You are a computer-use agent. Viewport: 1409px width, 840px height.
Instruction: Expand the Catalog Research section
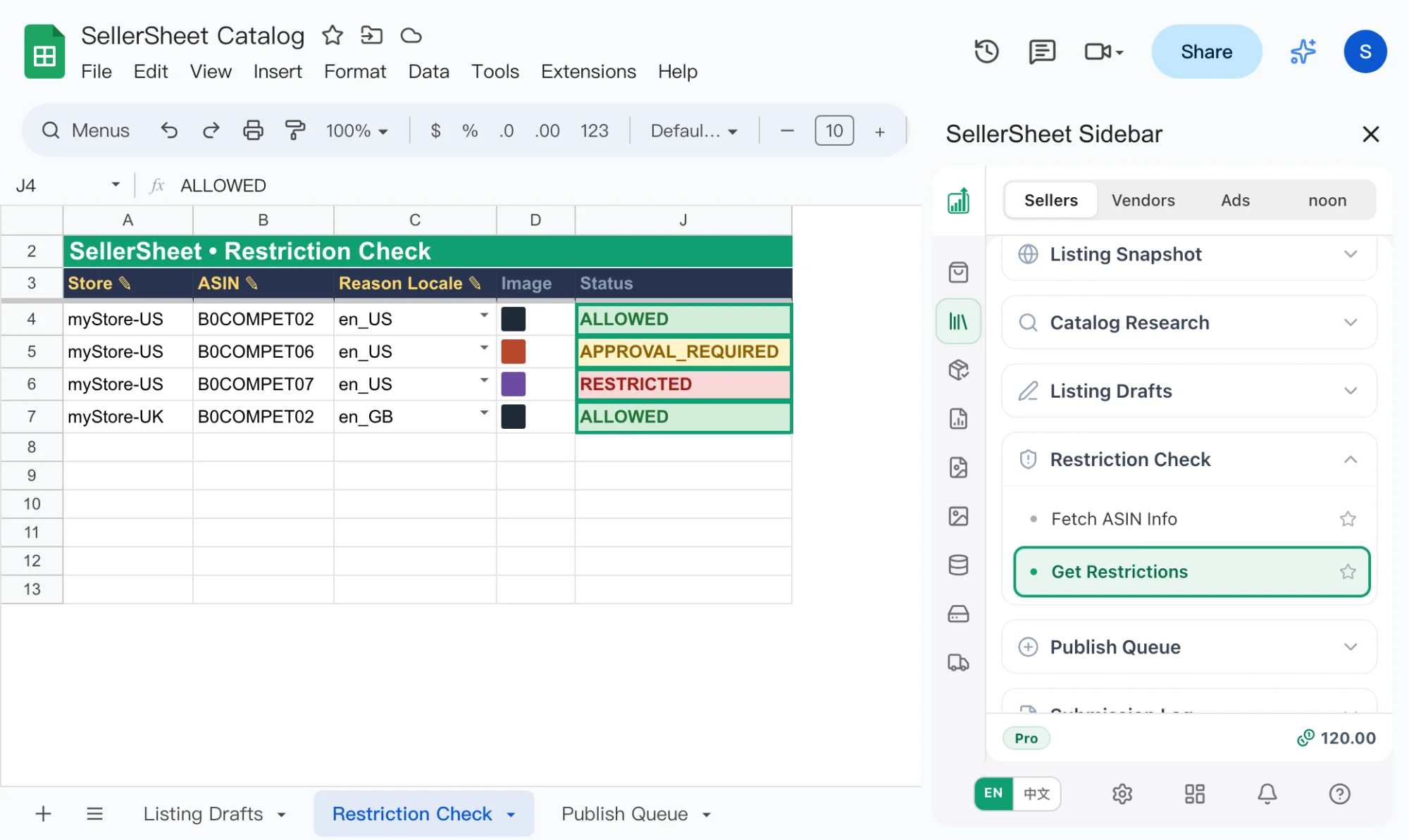(1189, 322)
